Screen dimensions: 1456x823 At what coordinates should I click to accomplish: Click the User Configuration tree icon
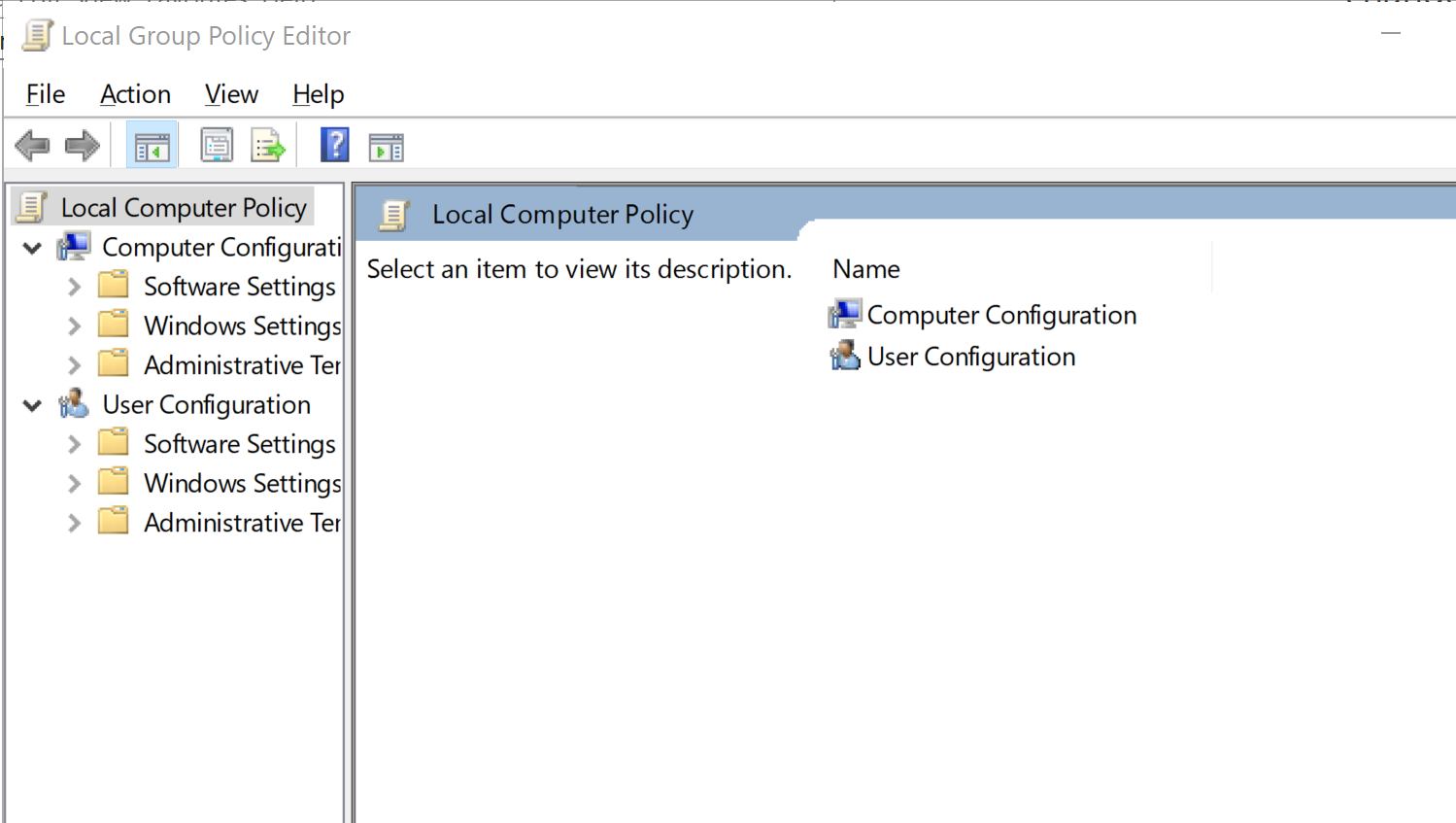tap(74, 404)
